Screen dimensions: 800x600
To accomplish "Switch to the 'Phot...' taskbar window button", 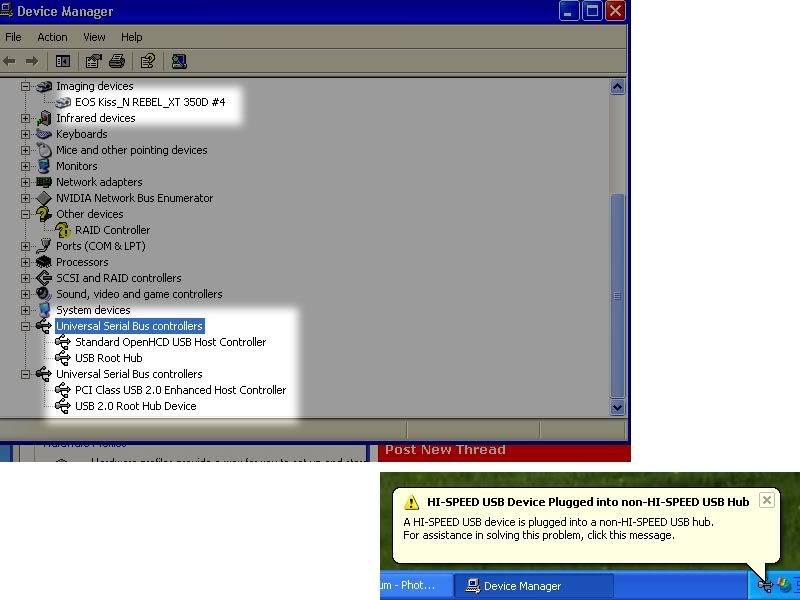I will point(414,586).
